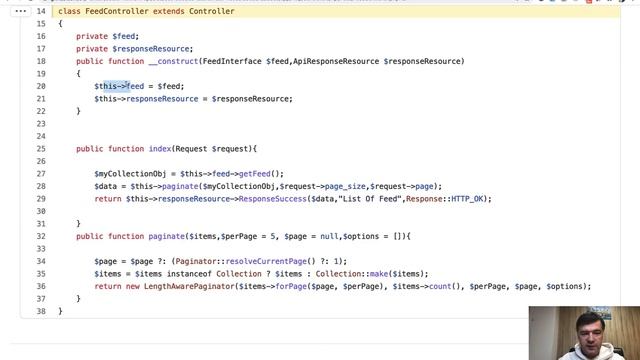Click the Controller parent class on line 14
The image size is (640, 360).
click(x=211, y=11)
